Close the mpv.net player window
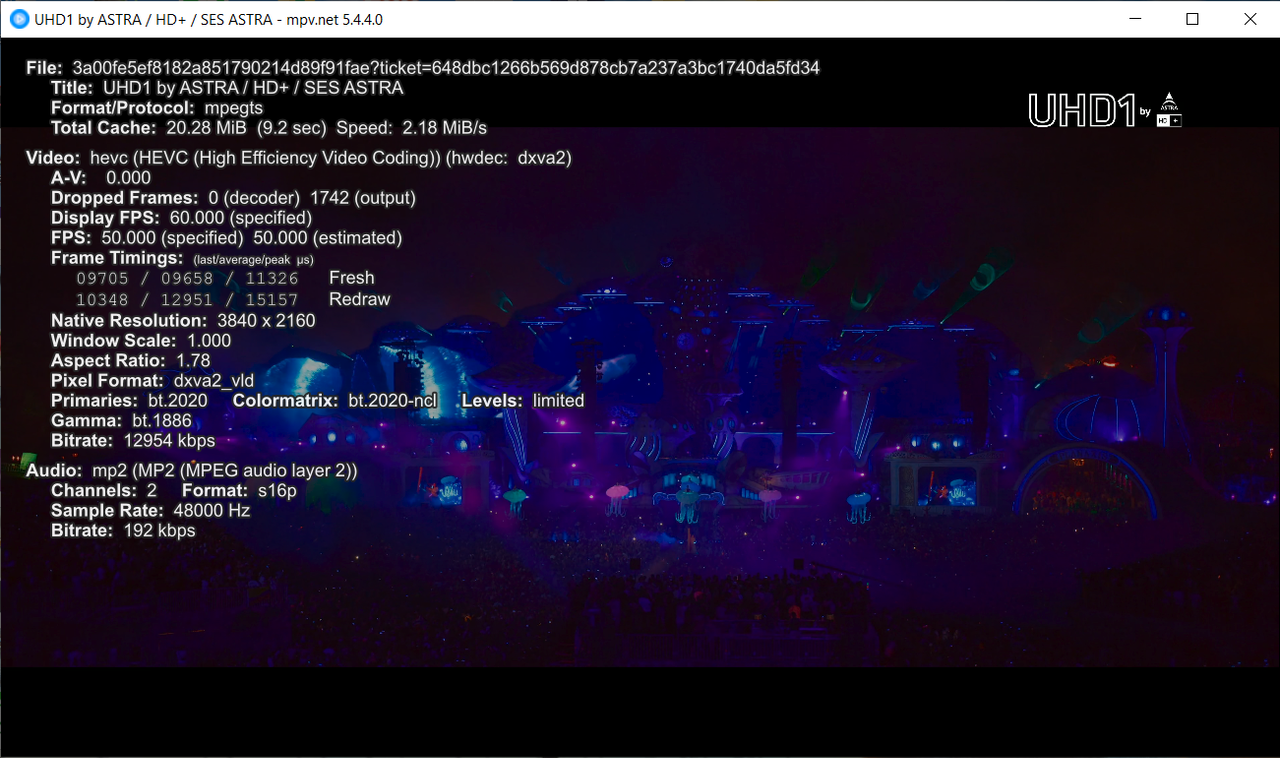Screen dimensions: 1280x758 pyautogui.click(x=1250, y=19)
